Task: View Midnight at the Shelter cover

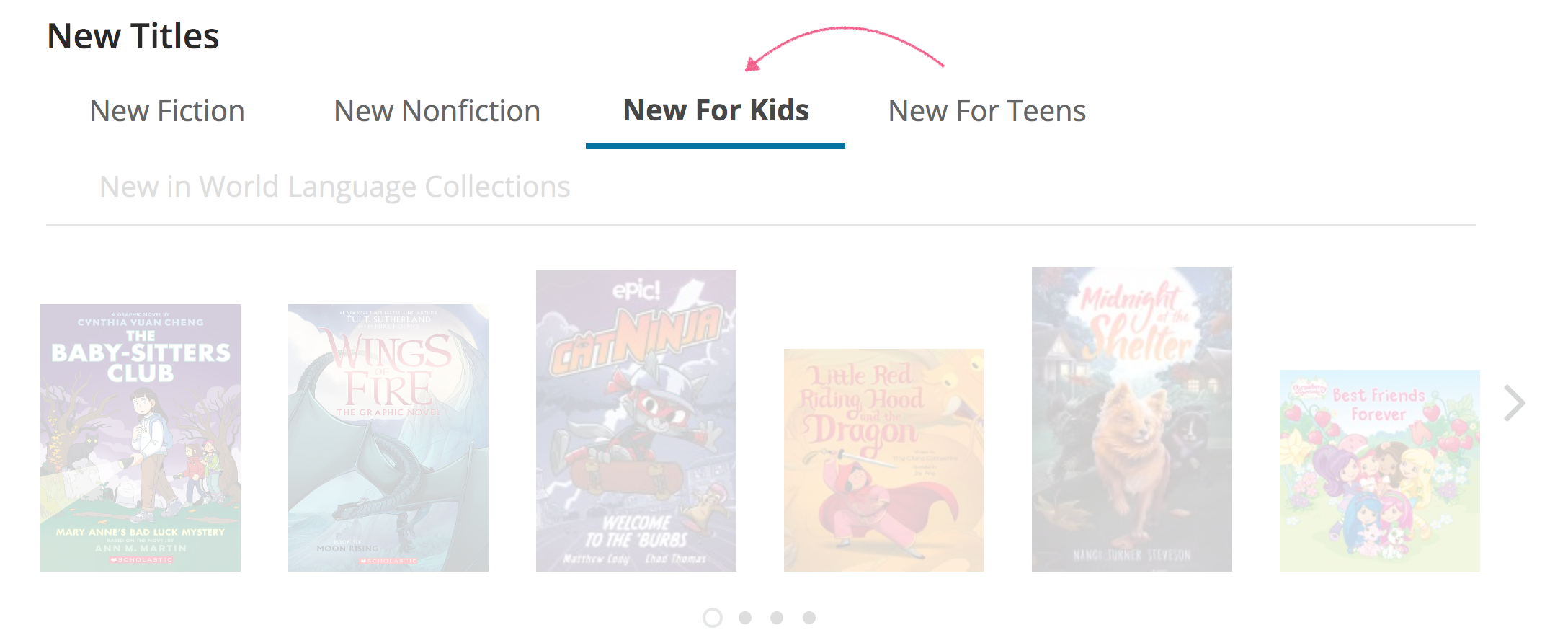Action: (x=1131, y=417)
